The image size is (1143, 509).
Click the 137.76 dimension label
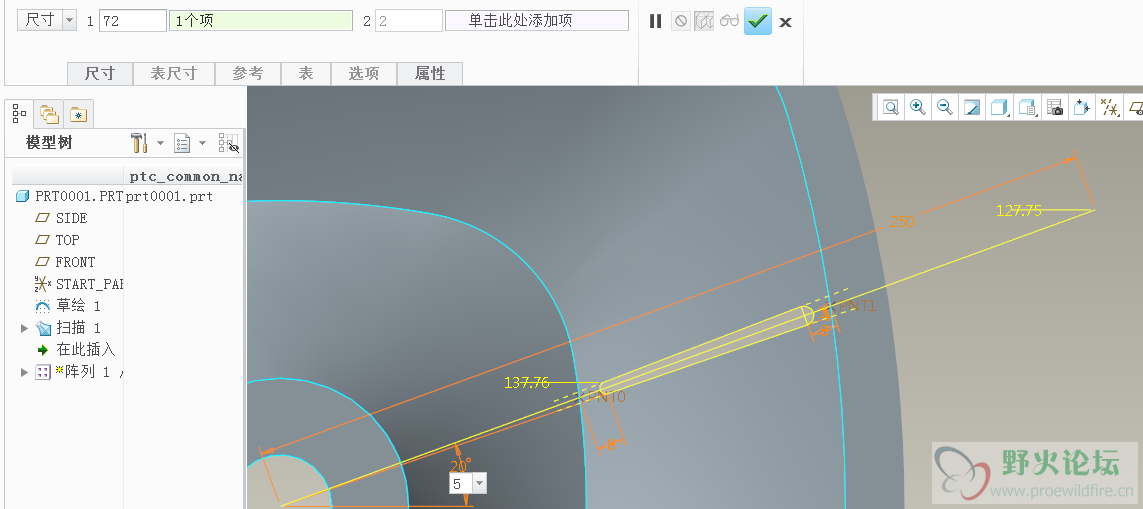(526, 382)
